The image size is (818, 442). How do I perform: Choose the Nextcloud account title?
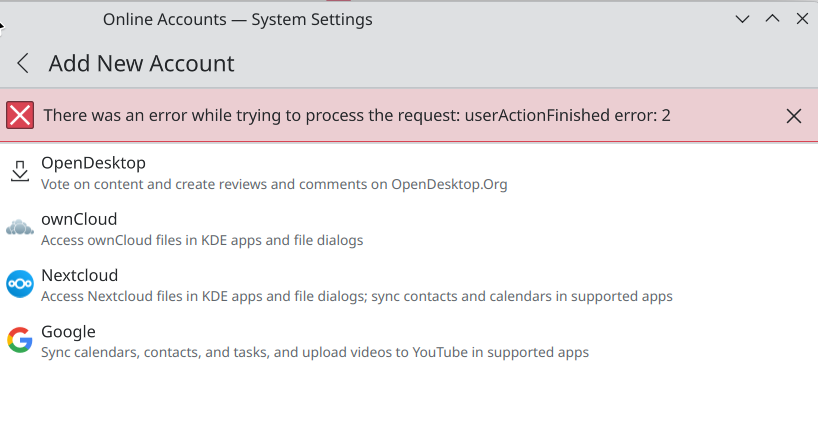tap(79, 275)
